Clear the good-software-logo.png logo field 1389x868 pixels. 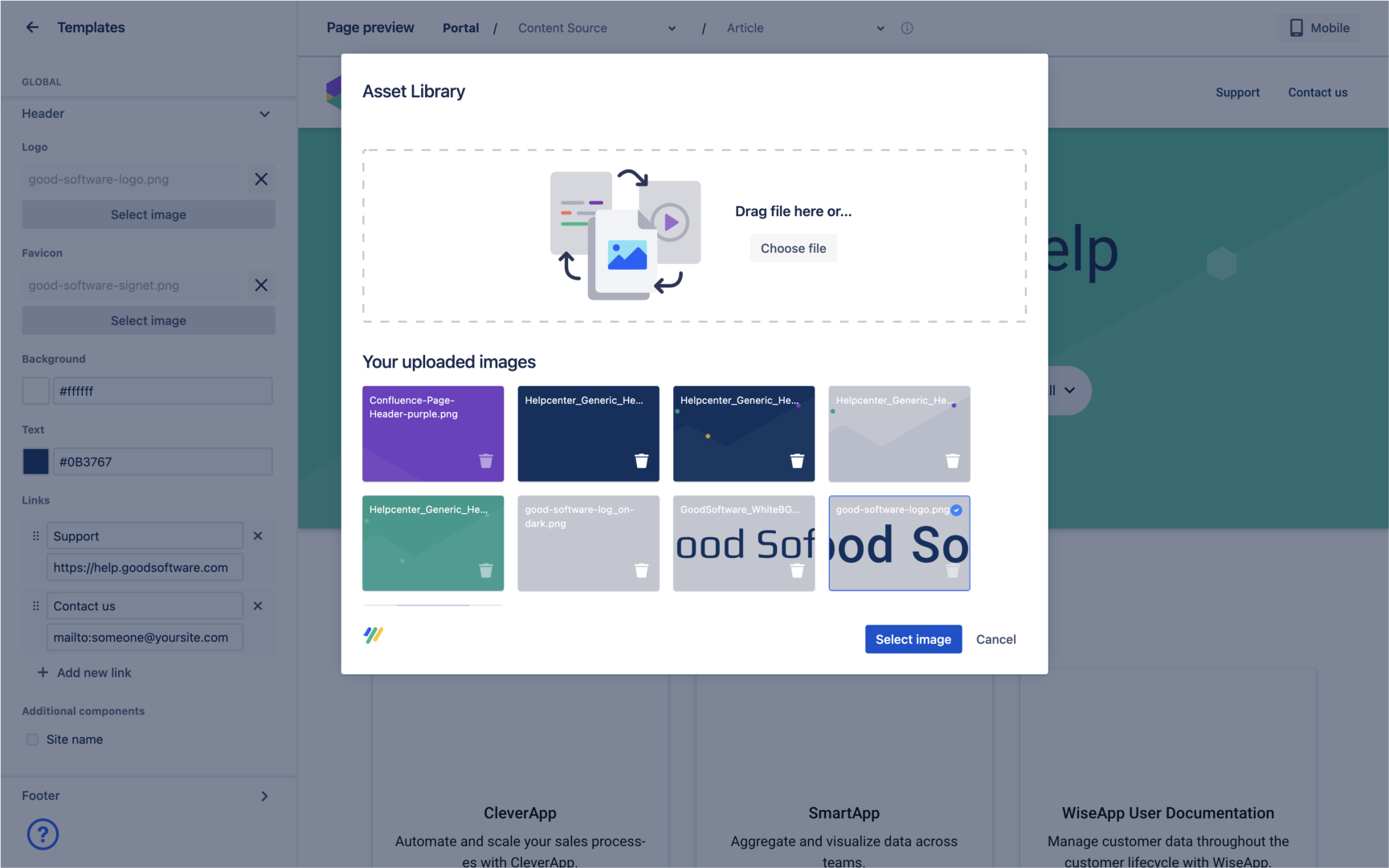[261, 179]
